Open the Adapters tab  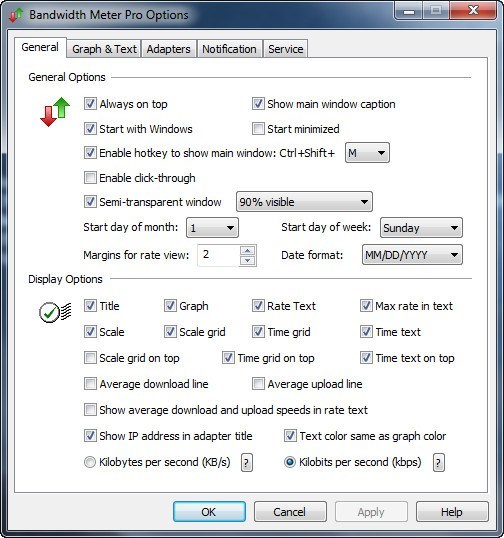tap(168, 49)
